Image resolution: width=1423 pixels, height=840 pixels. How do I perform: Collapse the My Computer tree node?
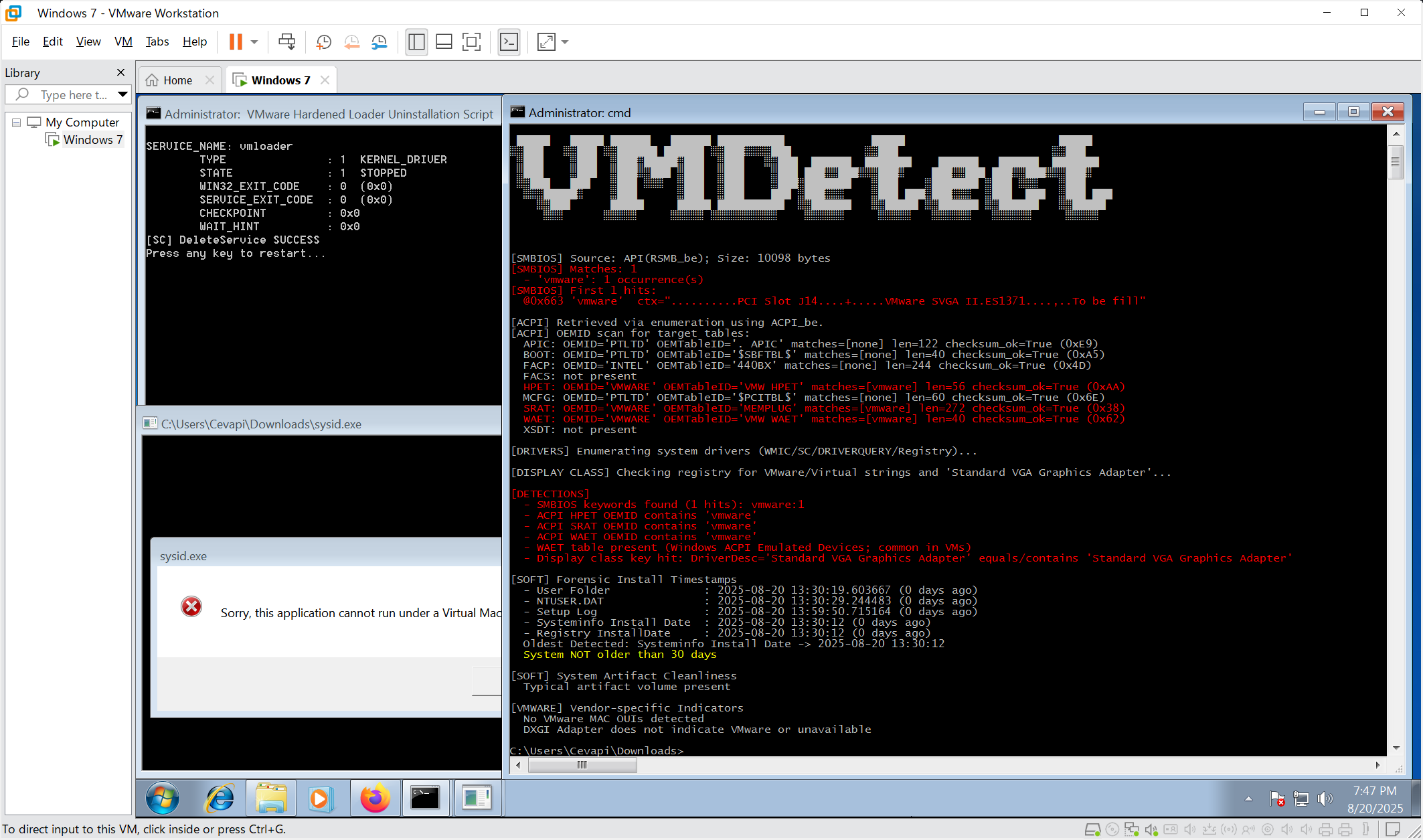pos(17,122)
